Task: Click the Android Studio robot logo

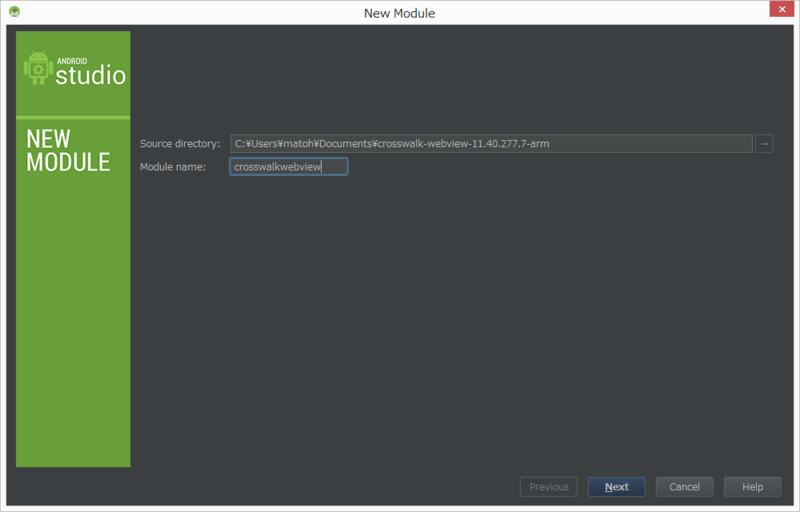Action: coord(38,68)
